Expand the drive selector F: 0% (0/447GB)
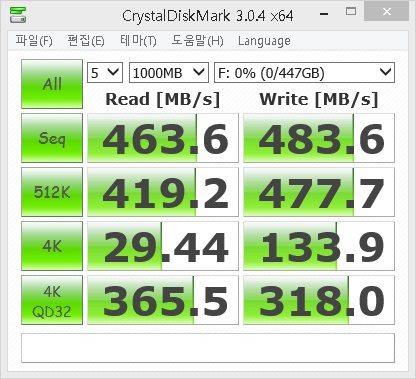The height and width of the screenshot is (379, 416). point(304,72)
